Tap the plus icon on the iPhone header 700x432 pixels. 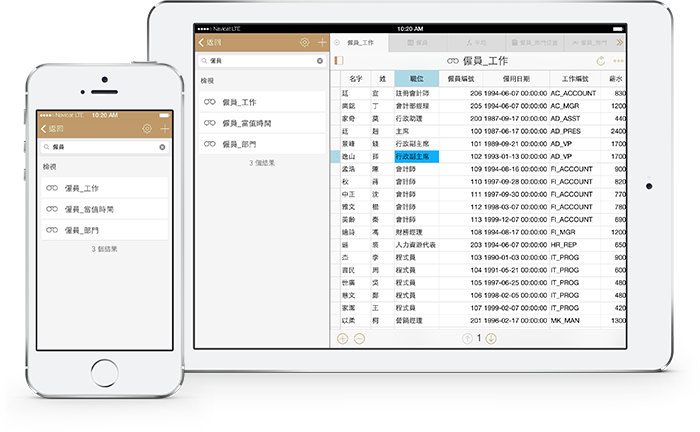coord(165,129)
